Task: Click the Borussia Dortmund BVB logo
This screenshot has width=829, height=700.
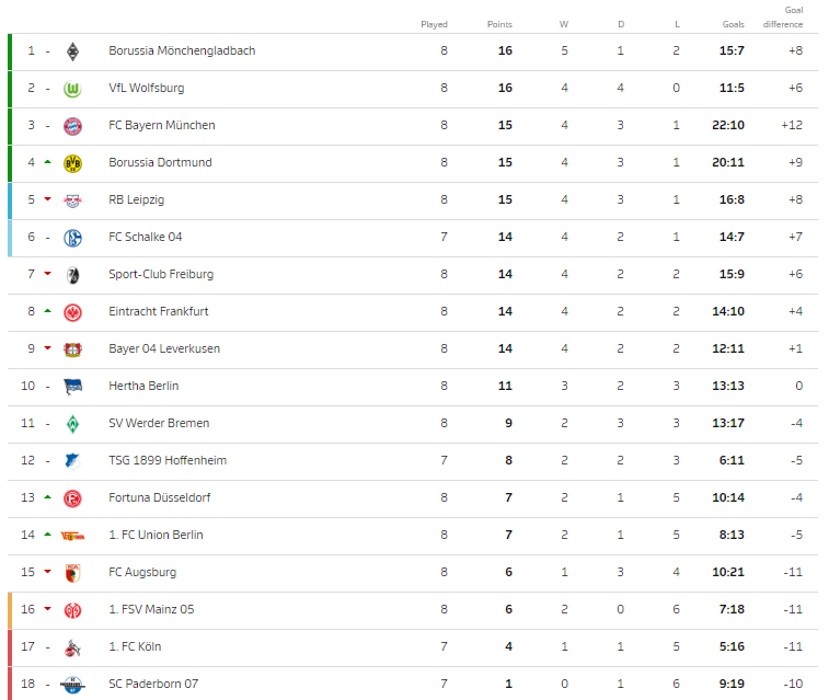Action: pyautogui.click(x=72, y=163)
